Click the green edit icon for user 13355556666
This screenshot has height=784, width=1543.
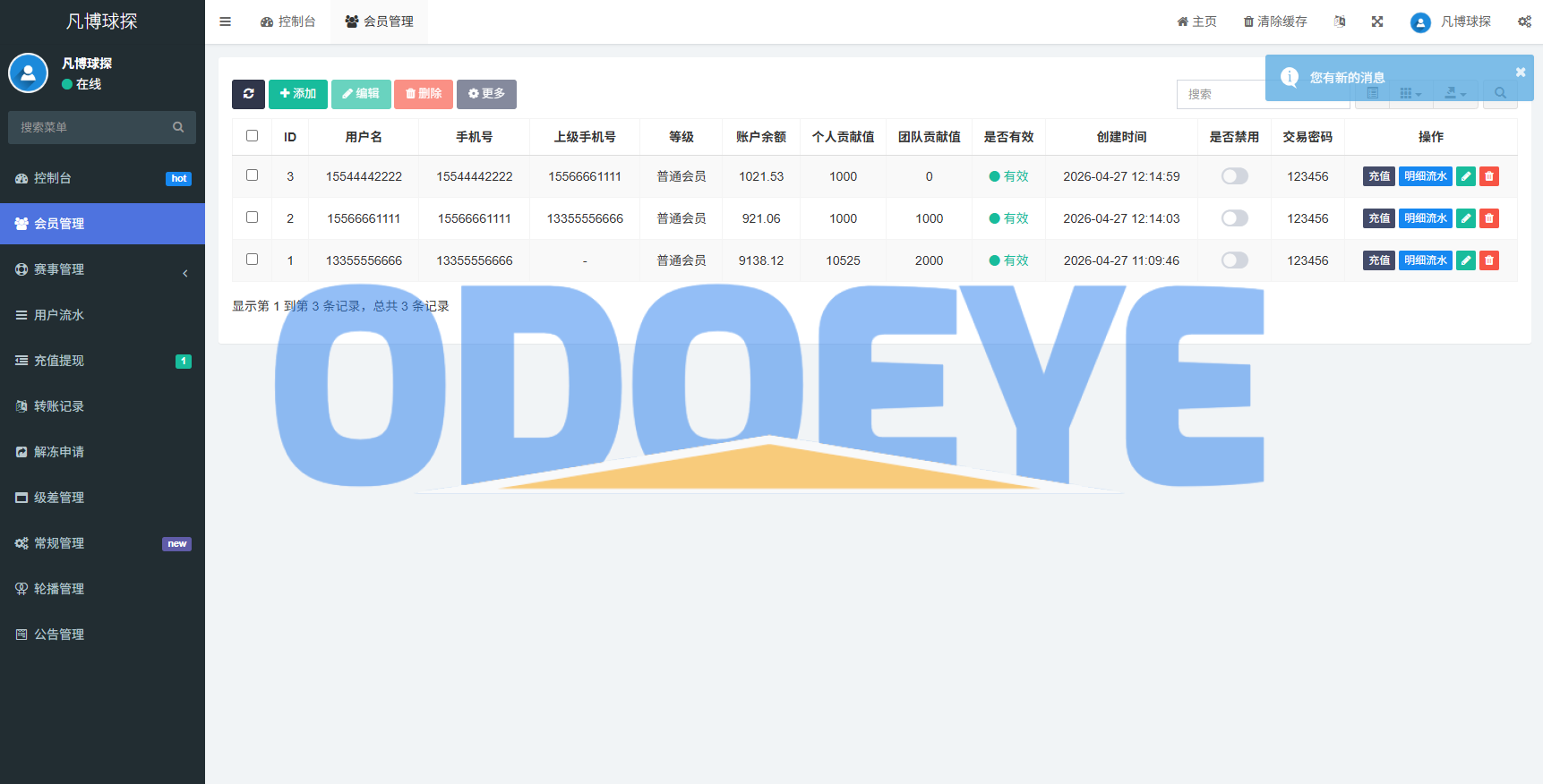pyautogui.click(x=1466, y=260)
